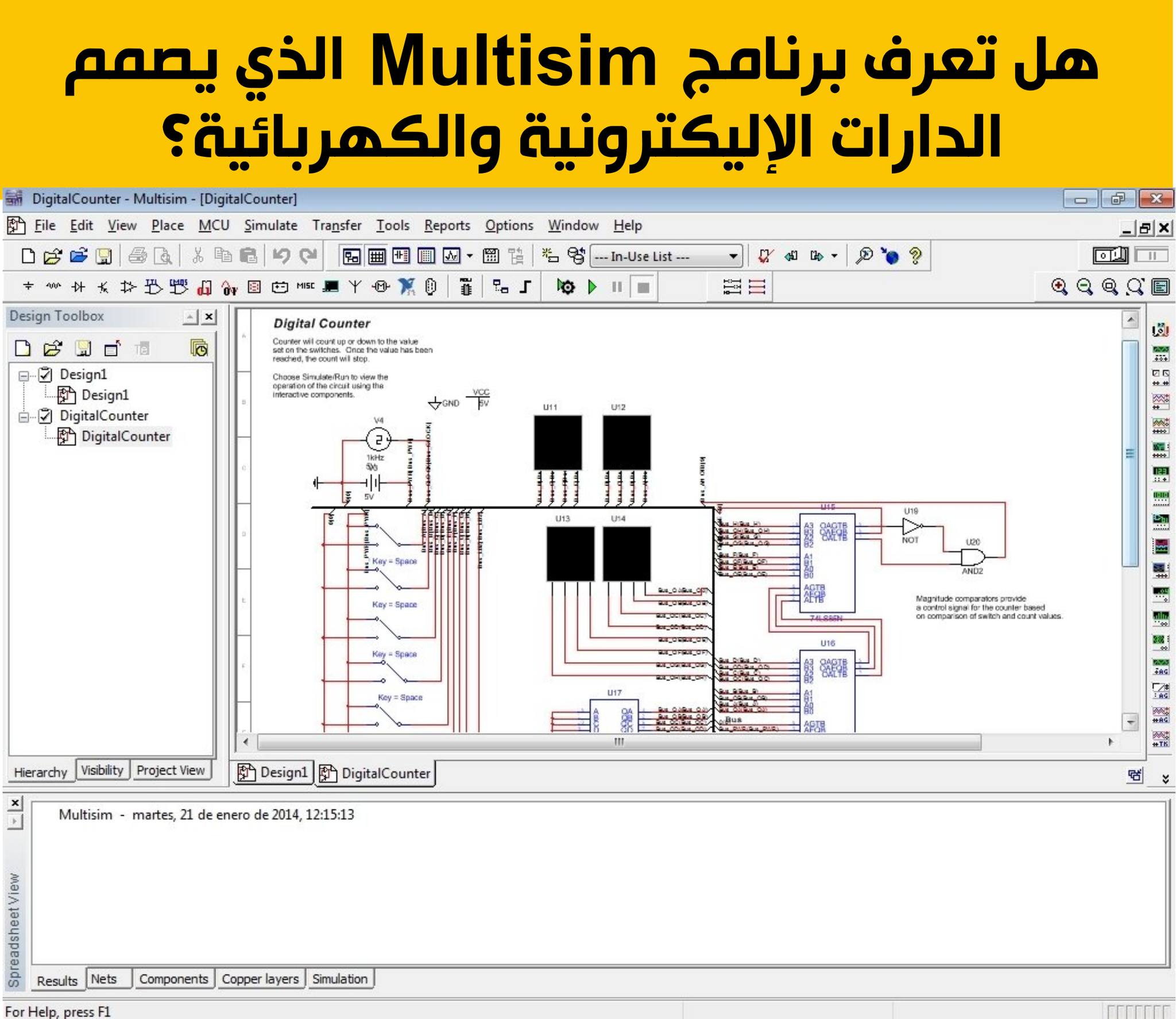Open the Simulate menu

270,226
